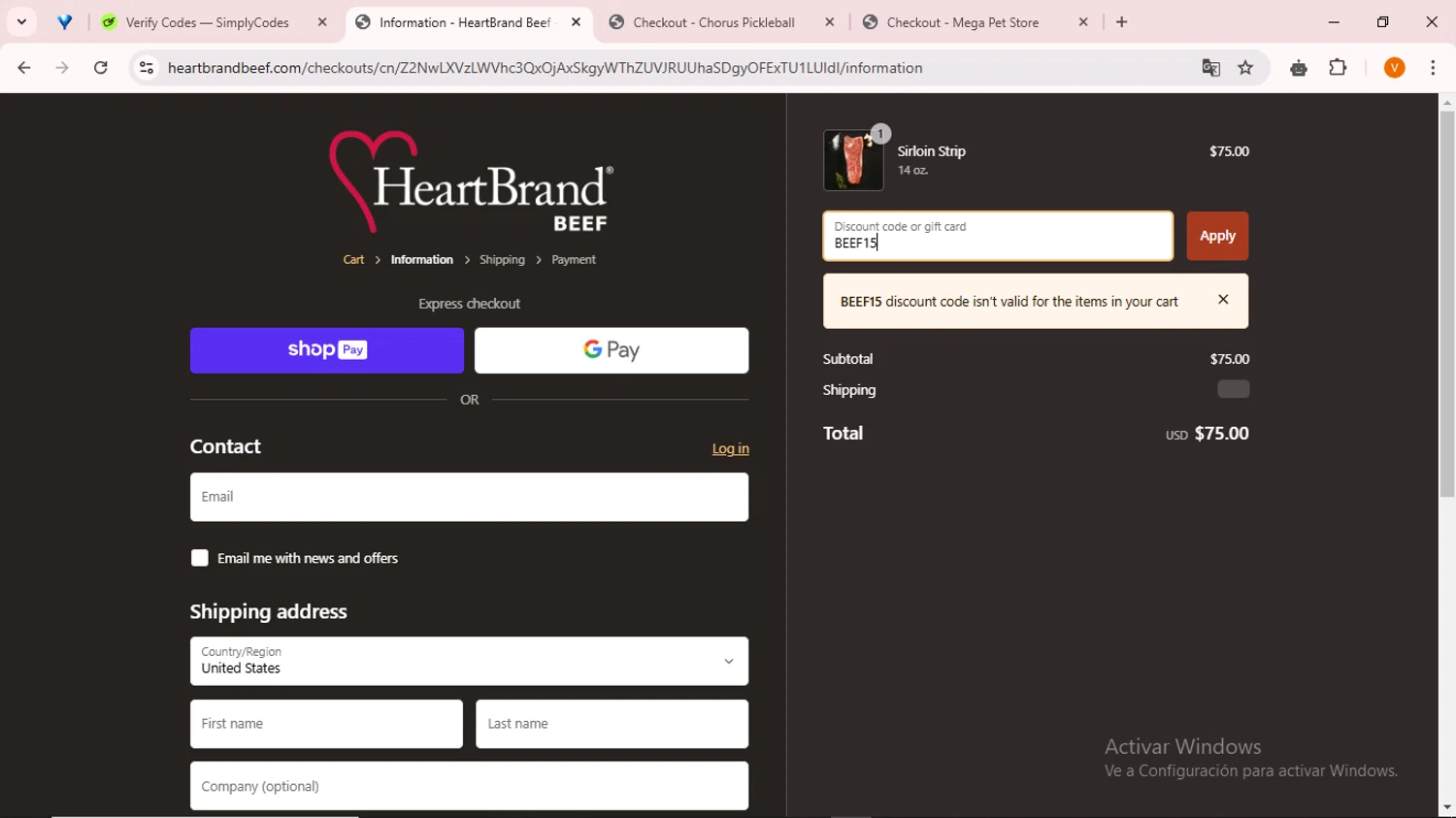Close the Chorus Pickleball checkout tab
The height and width of the screenshot is (818, 1456).
(830, 22)
